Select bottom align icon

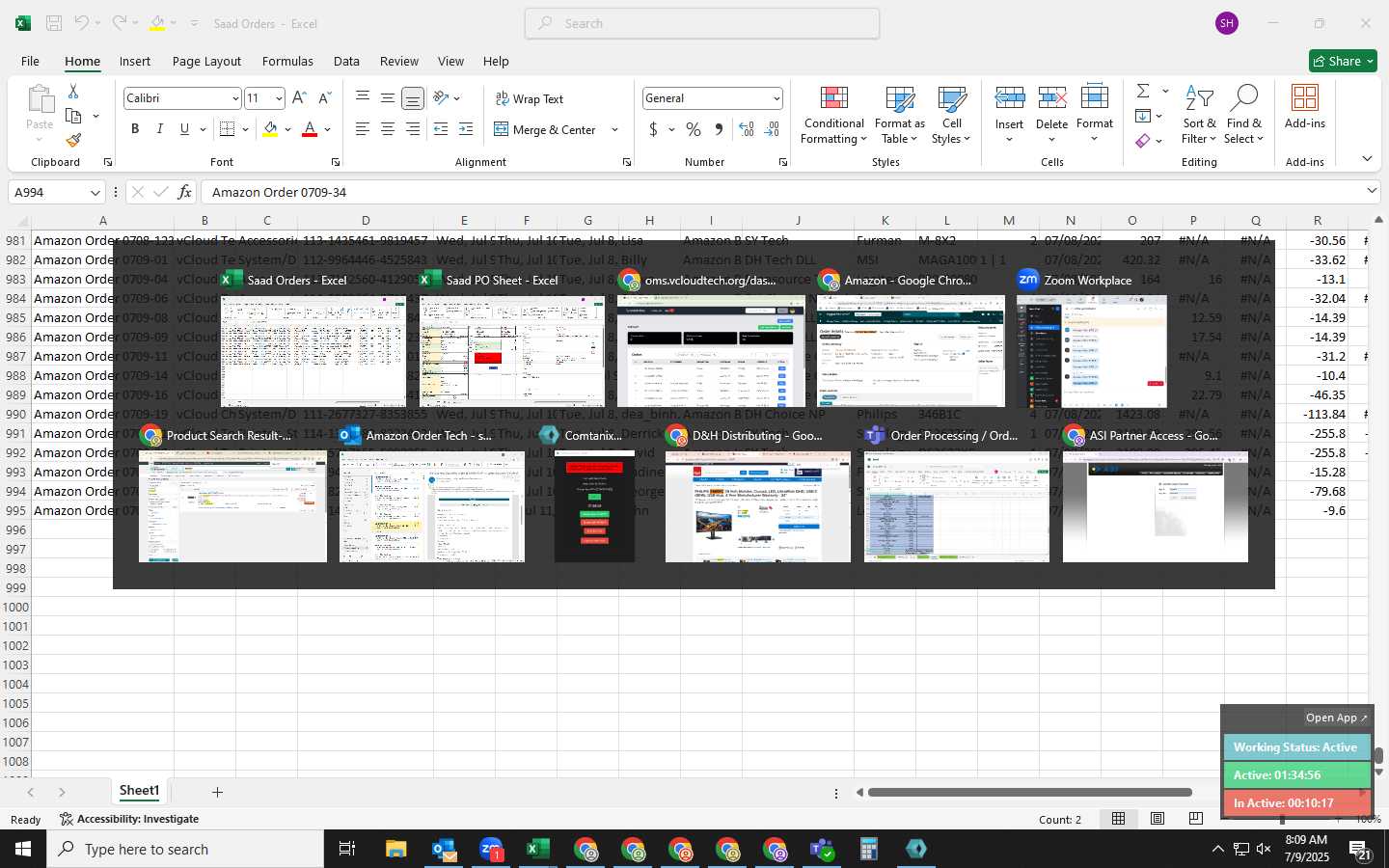click(412, 98)
